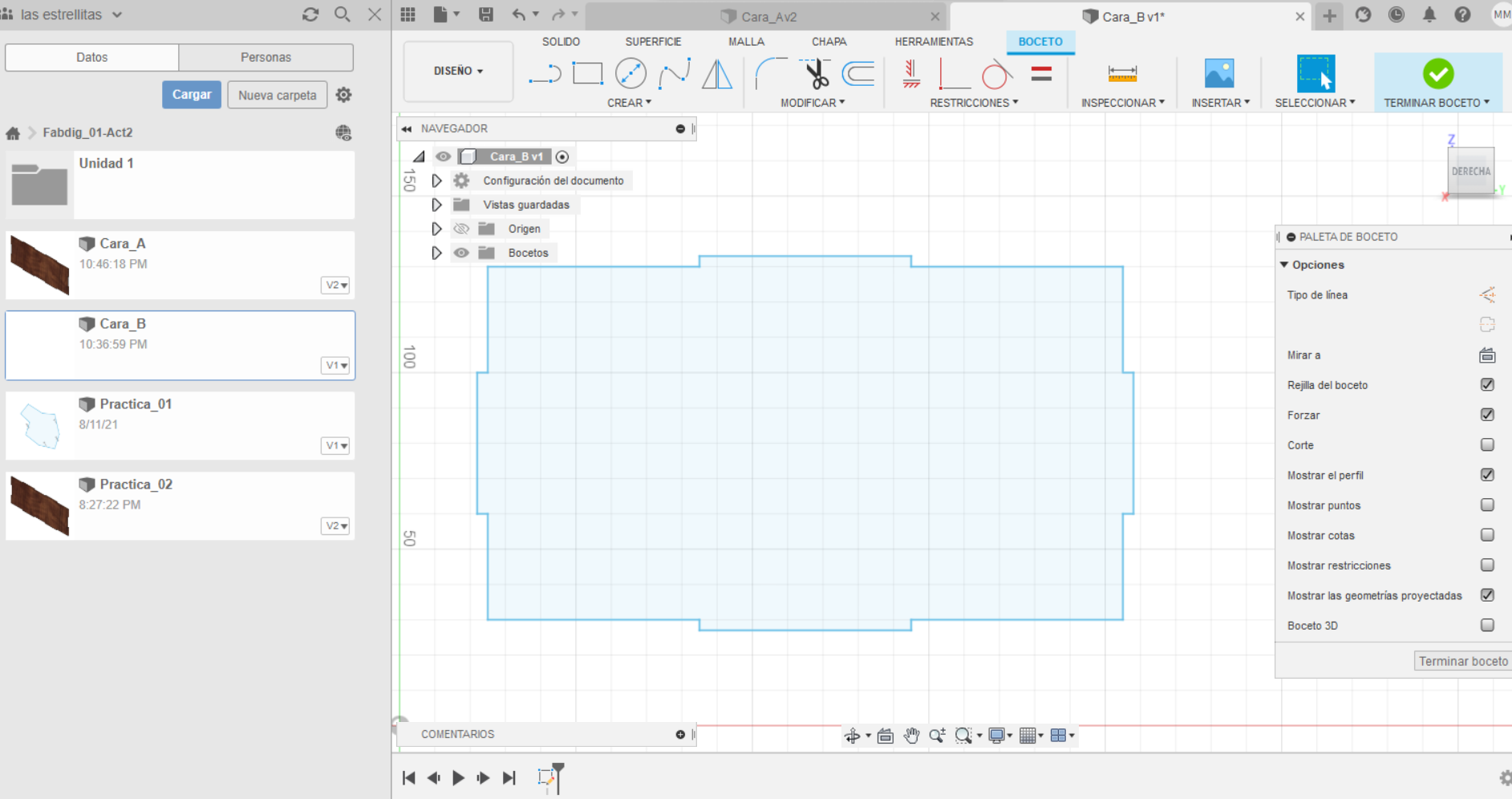Open the data panel grid icon

(x=408, y=14)
